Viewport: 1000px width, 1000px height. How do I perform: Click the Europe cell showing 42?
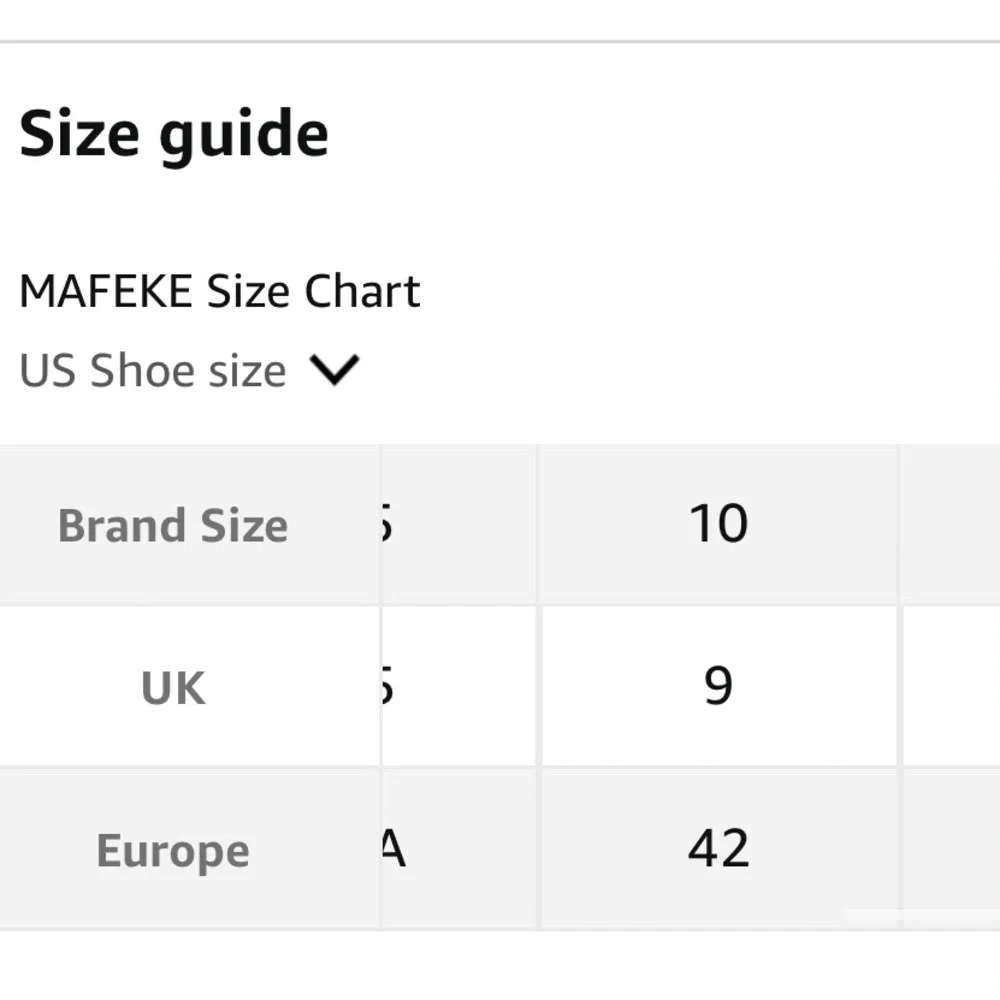pos(719,849)
